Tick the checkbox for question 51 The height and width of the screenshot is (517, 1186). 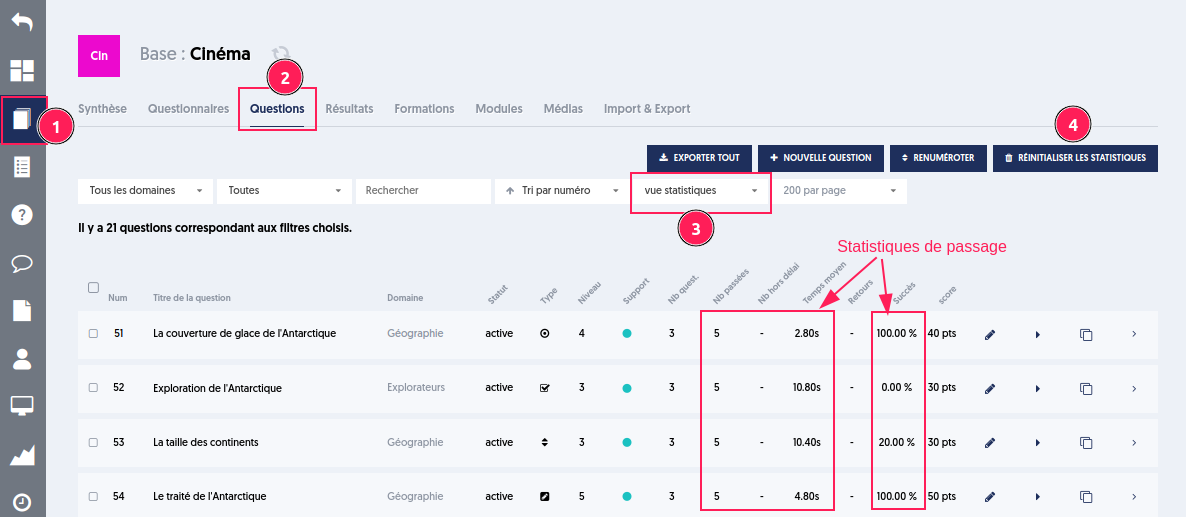tap(93, 333)
